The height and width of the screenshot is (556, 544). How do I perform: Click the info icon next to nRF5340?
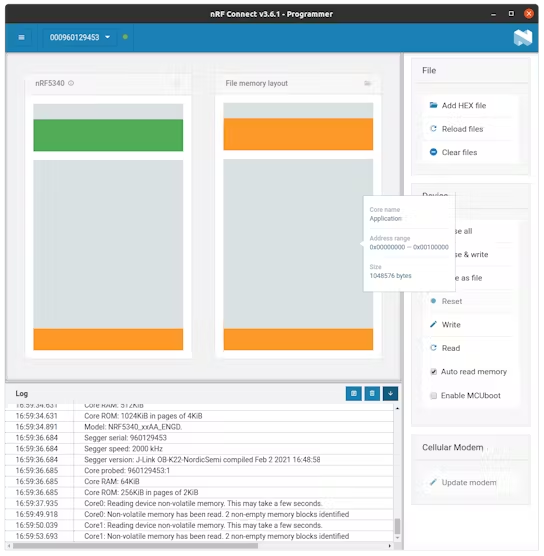pos(71,83)
